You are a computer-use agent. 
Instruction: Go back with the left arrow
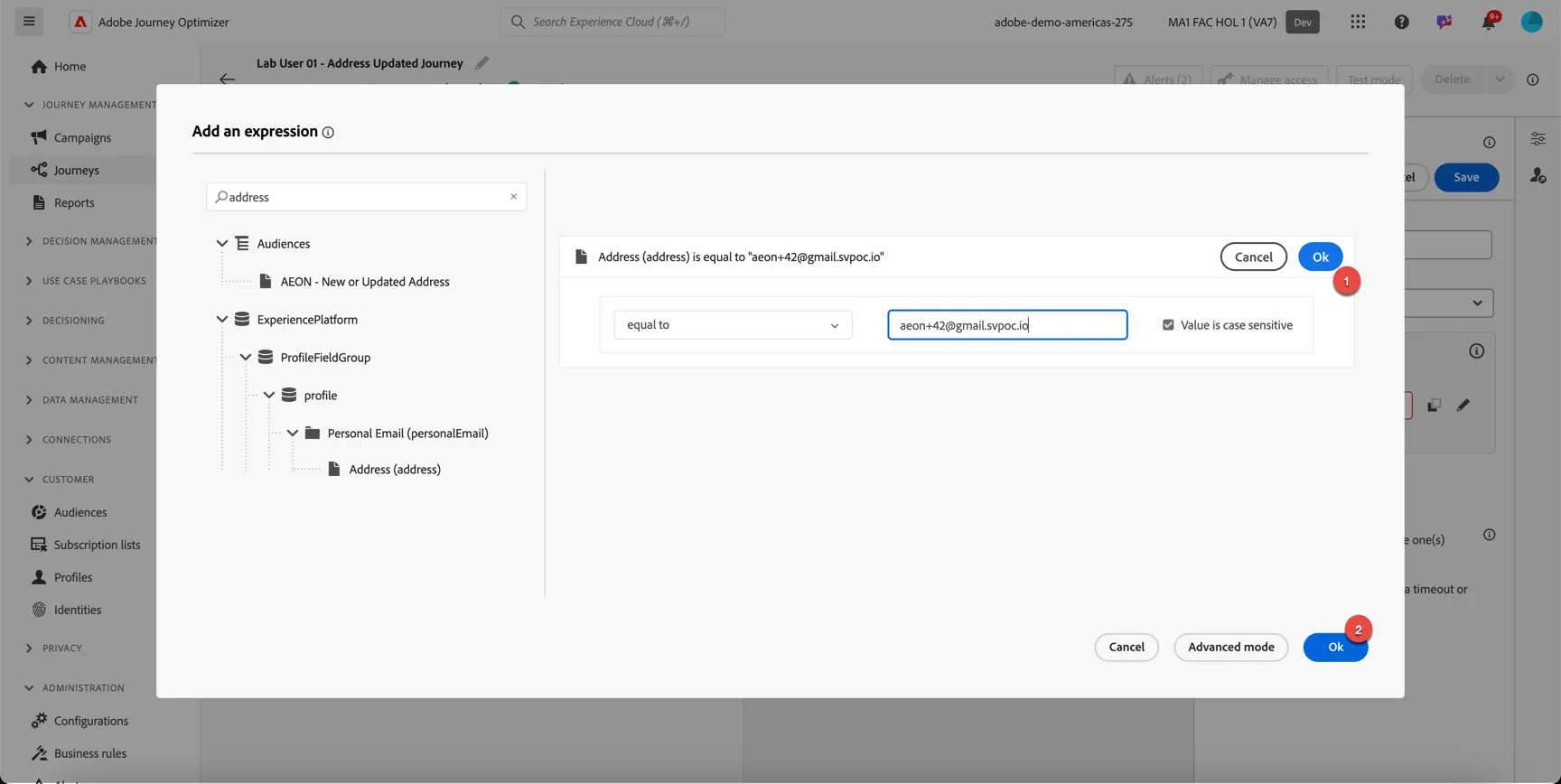coord(227,79)
